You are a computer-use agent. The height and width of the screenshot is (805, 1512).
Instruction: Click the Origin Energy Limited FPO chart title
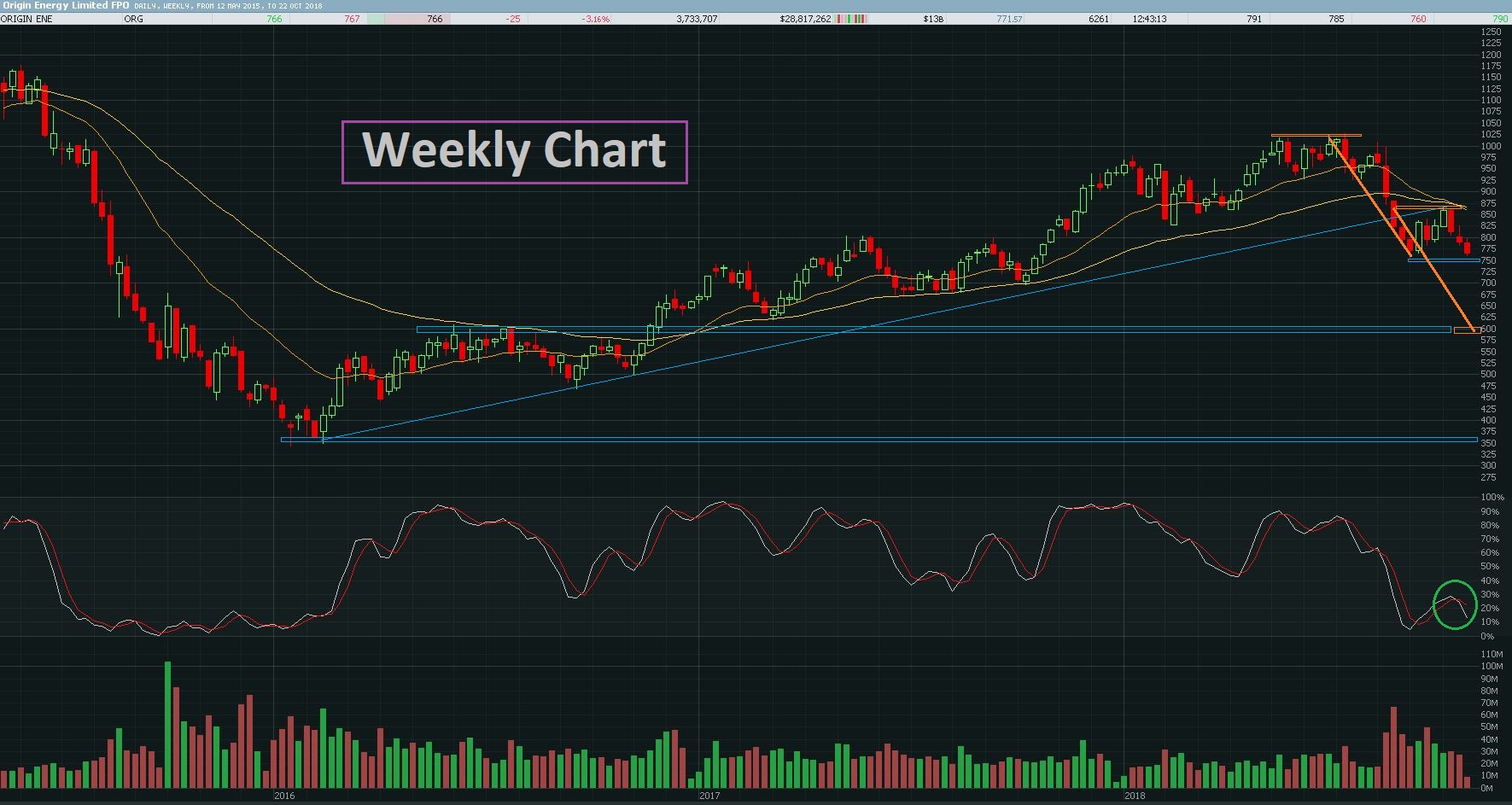(x=65, y=5)
